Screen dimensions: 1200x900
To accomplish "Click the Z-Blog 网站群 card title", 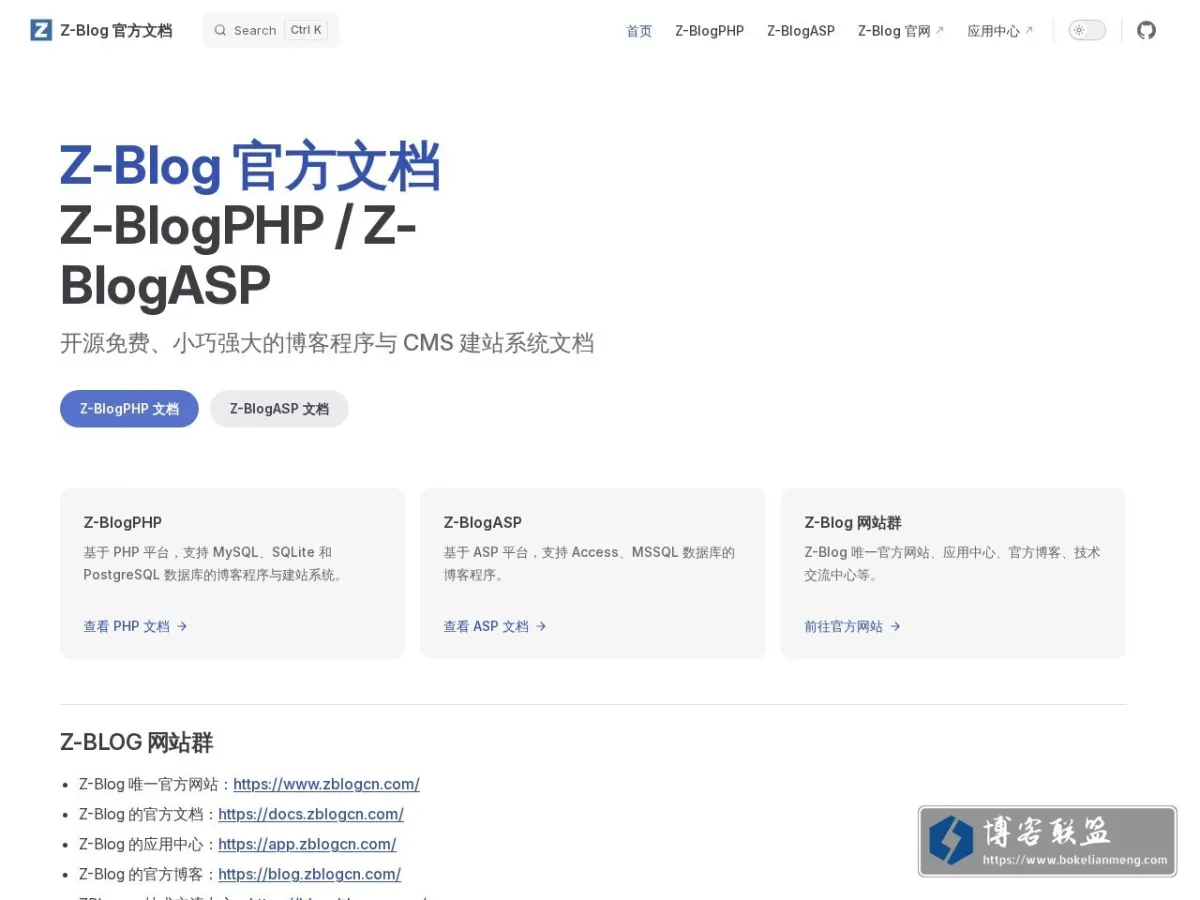I will click(x=853, y=522).
